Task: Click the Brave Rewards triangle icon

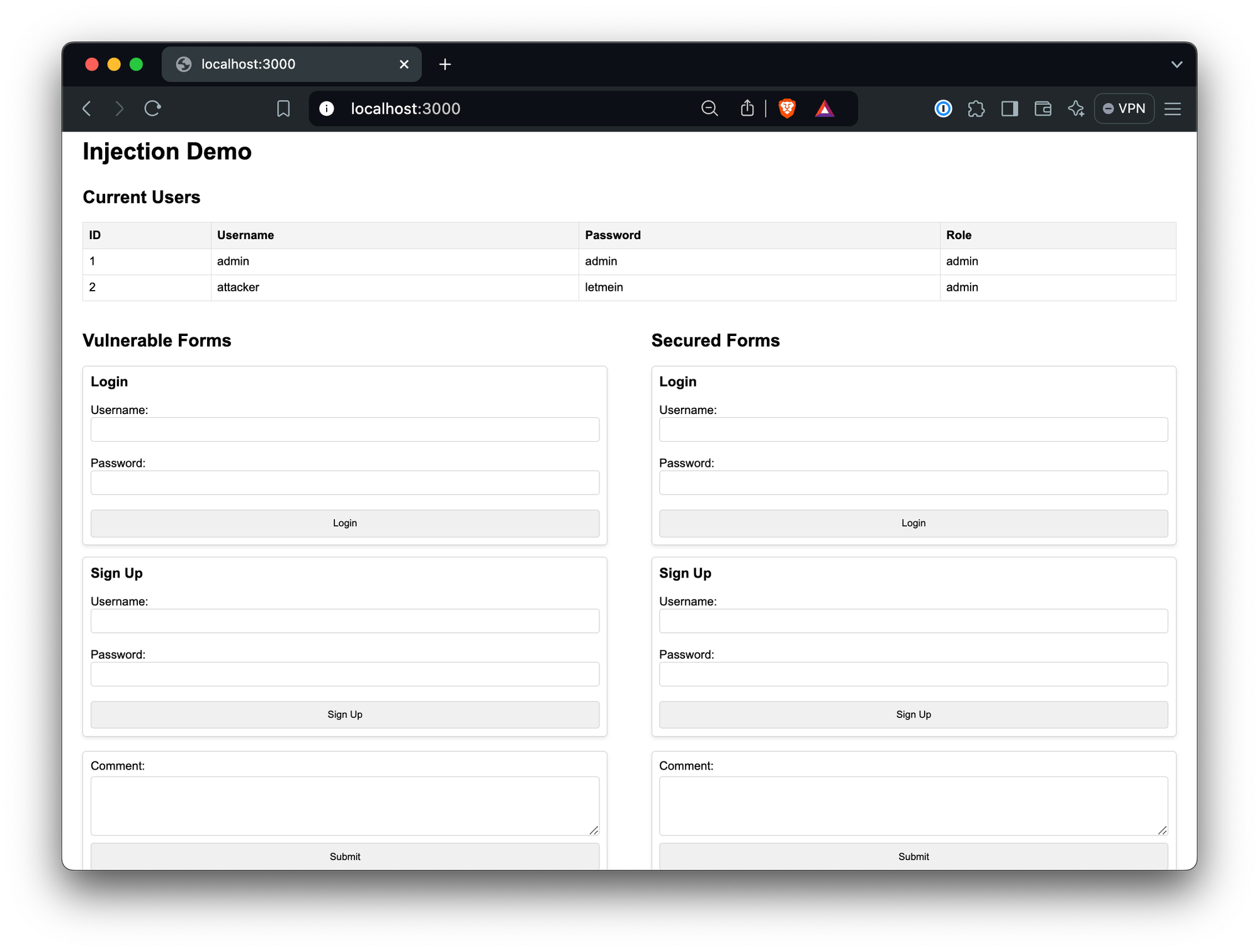Action: (x=825, y=109)
